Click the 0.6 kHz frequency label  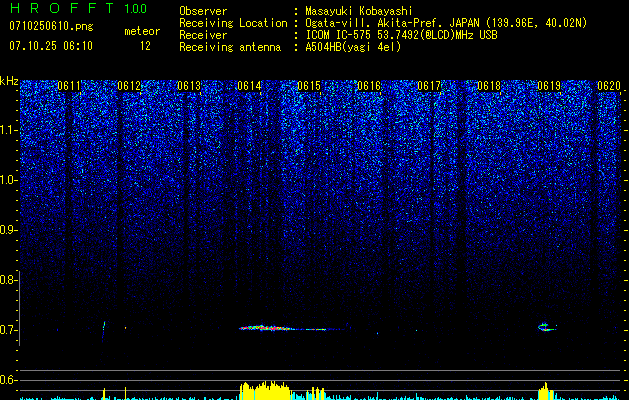coord(9,380)
